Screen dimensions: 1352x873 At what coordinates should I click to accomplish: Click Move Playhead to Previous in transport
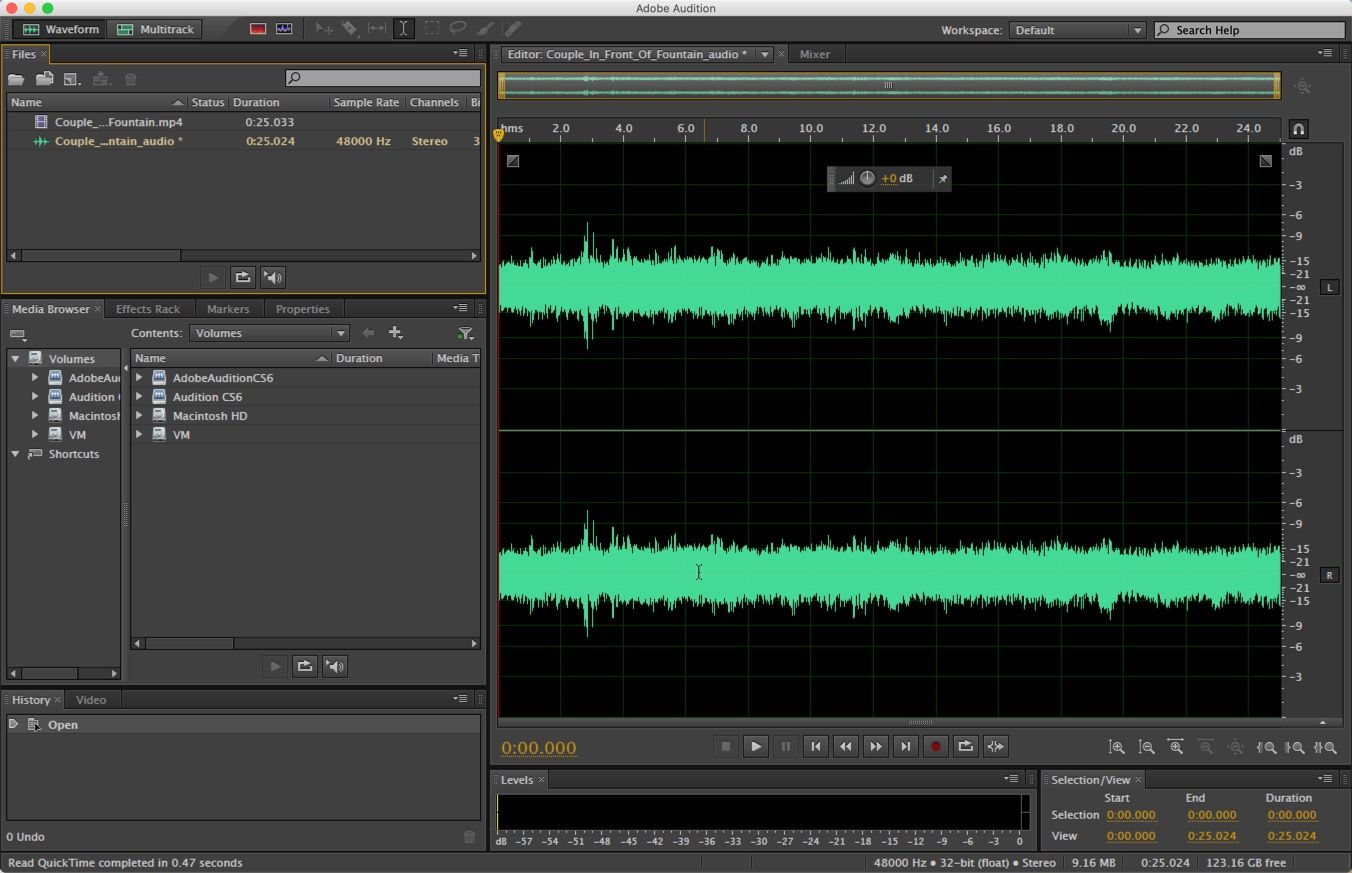815,746
